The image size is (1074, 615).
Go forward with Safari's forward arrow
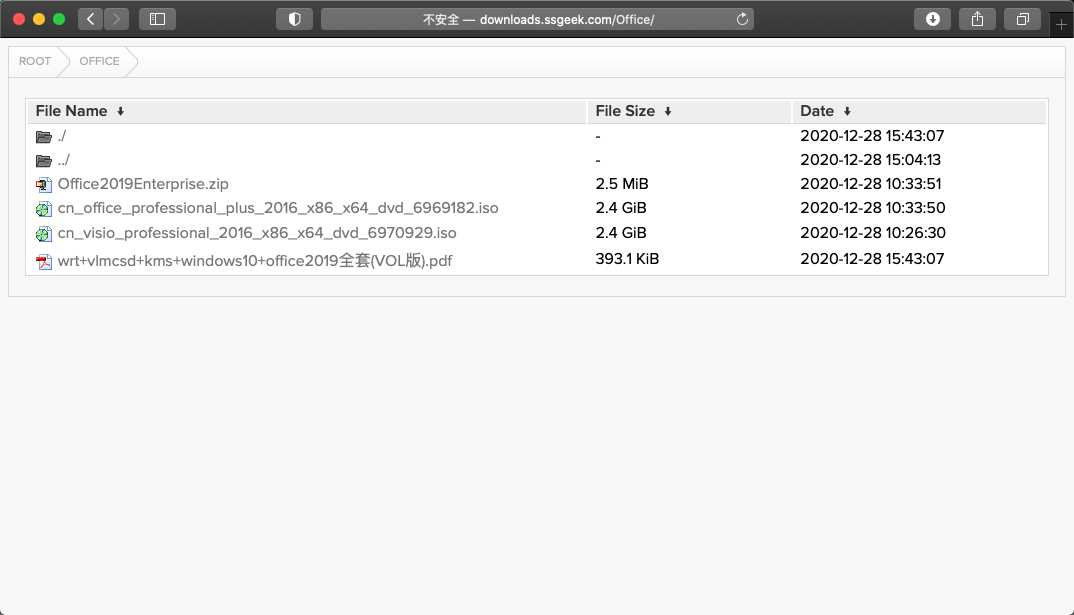[116, 19]
